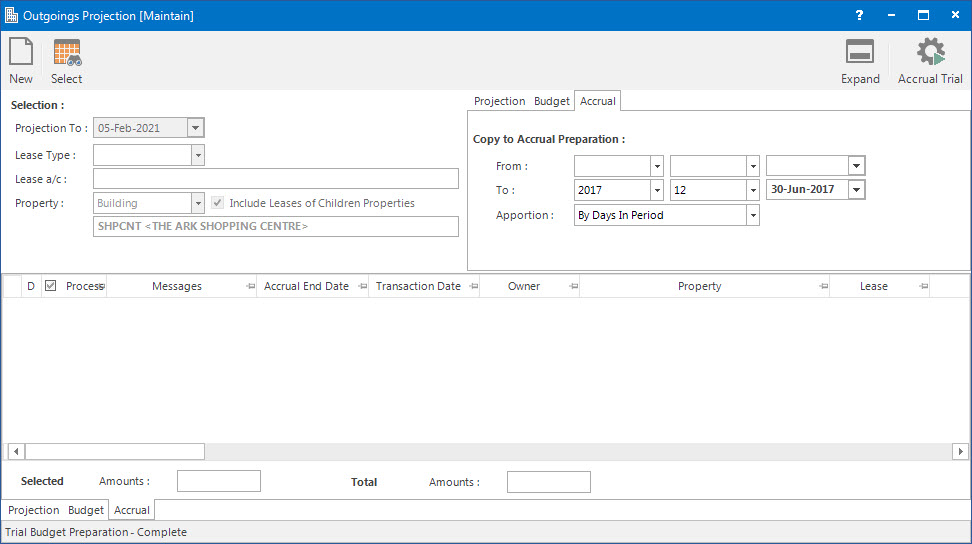972x544 pixels.
Task: Open the help question mark icon
Action: click(859, 15)
